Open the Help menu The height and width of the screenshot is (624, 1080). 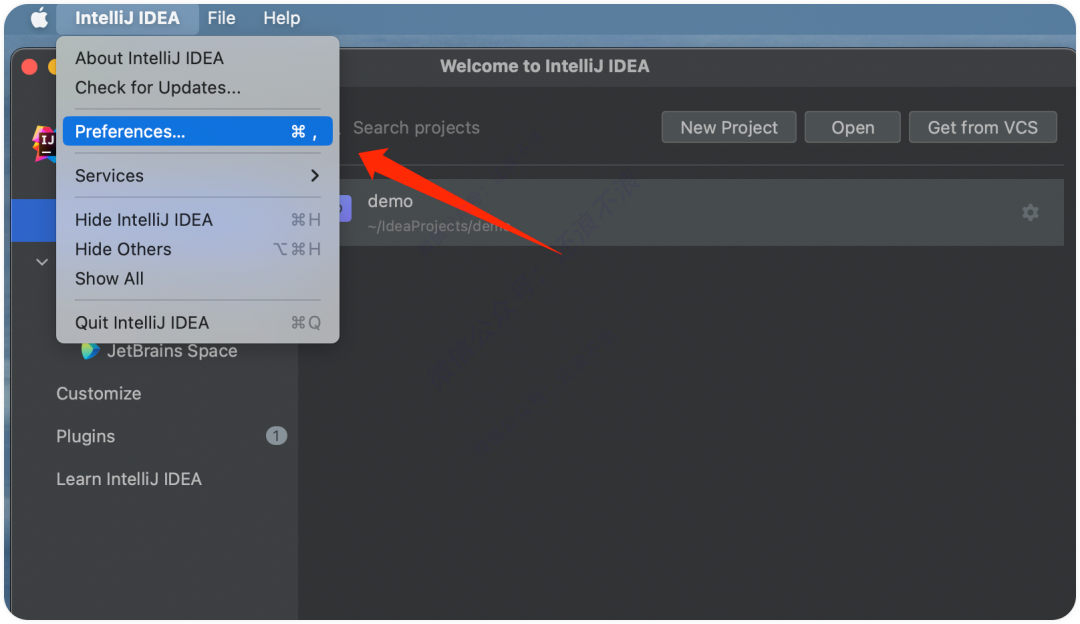pyautogui.click(x=282, y=18)
